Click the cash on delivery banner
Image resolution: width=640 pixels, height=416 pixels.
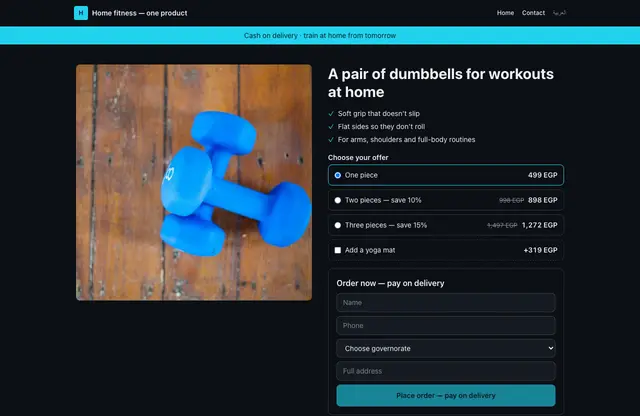pos(320,36)
